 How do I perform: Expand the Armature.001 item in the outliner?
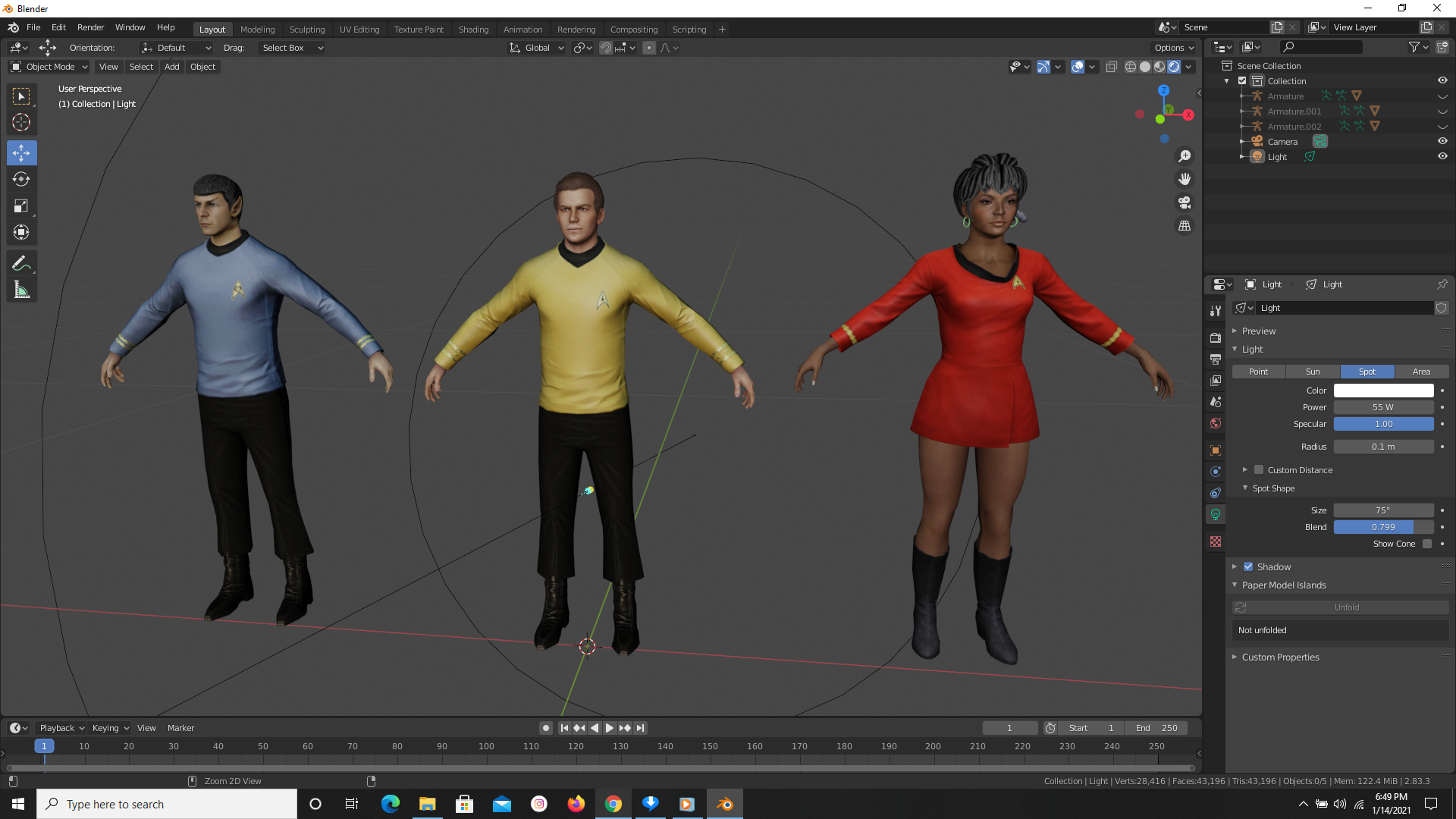coord(1241,111)
